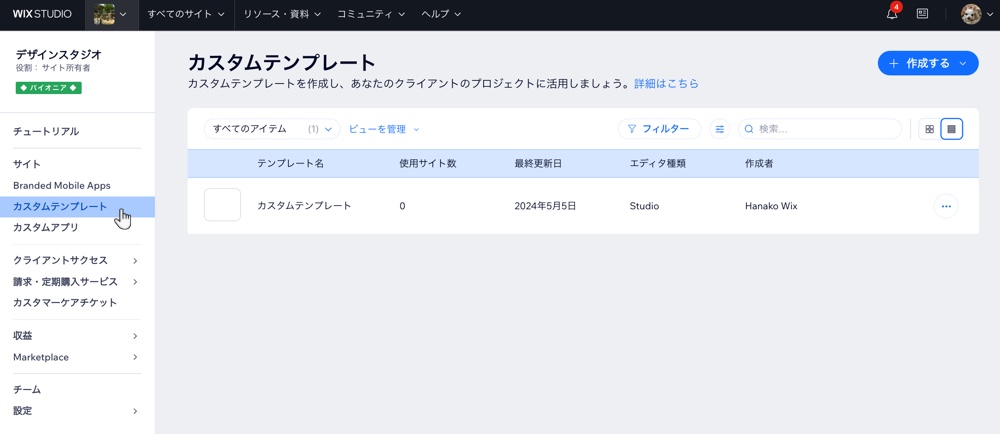The height and width of the screenshot is (434, 1000).
Task: Open the すべてのサイト dropdown
Action: coord(186,14)
